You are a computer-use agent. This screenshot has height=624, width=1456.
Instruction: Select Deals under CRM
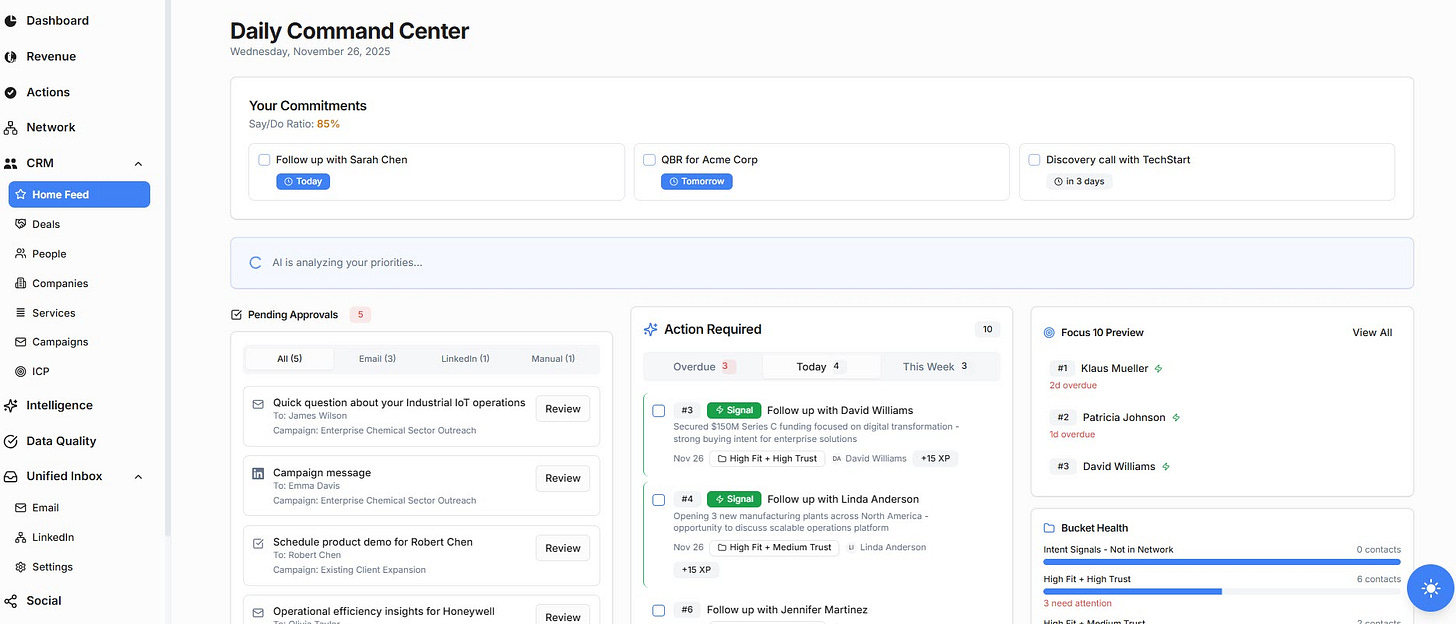(x=47, y=223)
